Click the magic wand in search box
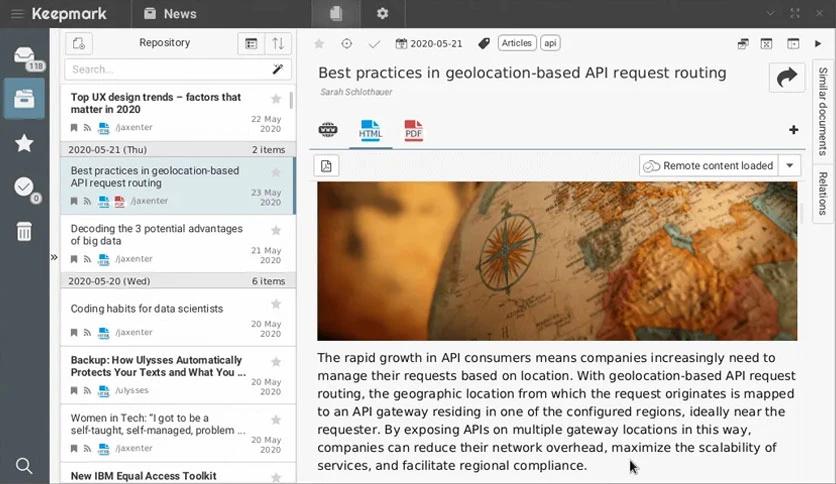The height and width of the screenshot is (484, 836). (278, 70)
